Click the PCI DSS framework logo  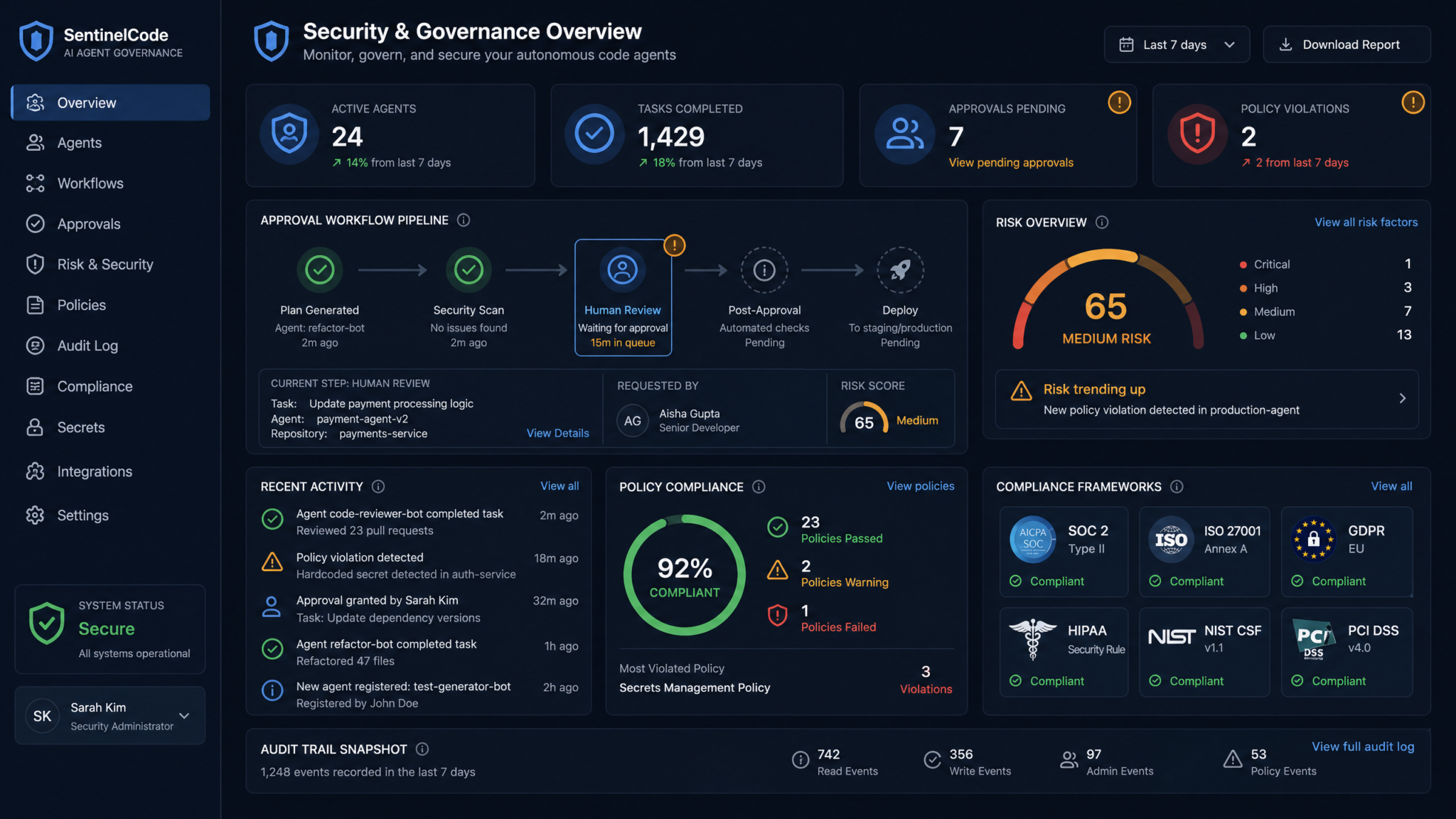(x=1313, y=639)
